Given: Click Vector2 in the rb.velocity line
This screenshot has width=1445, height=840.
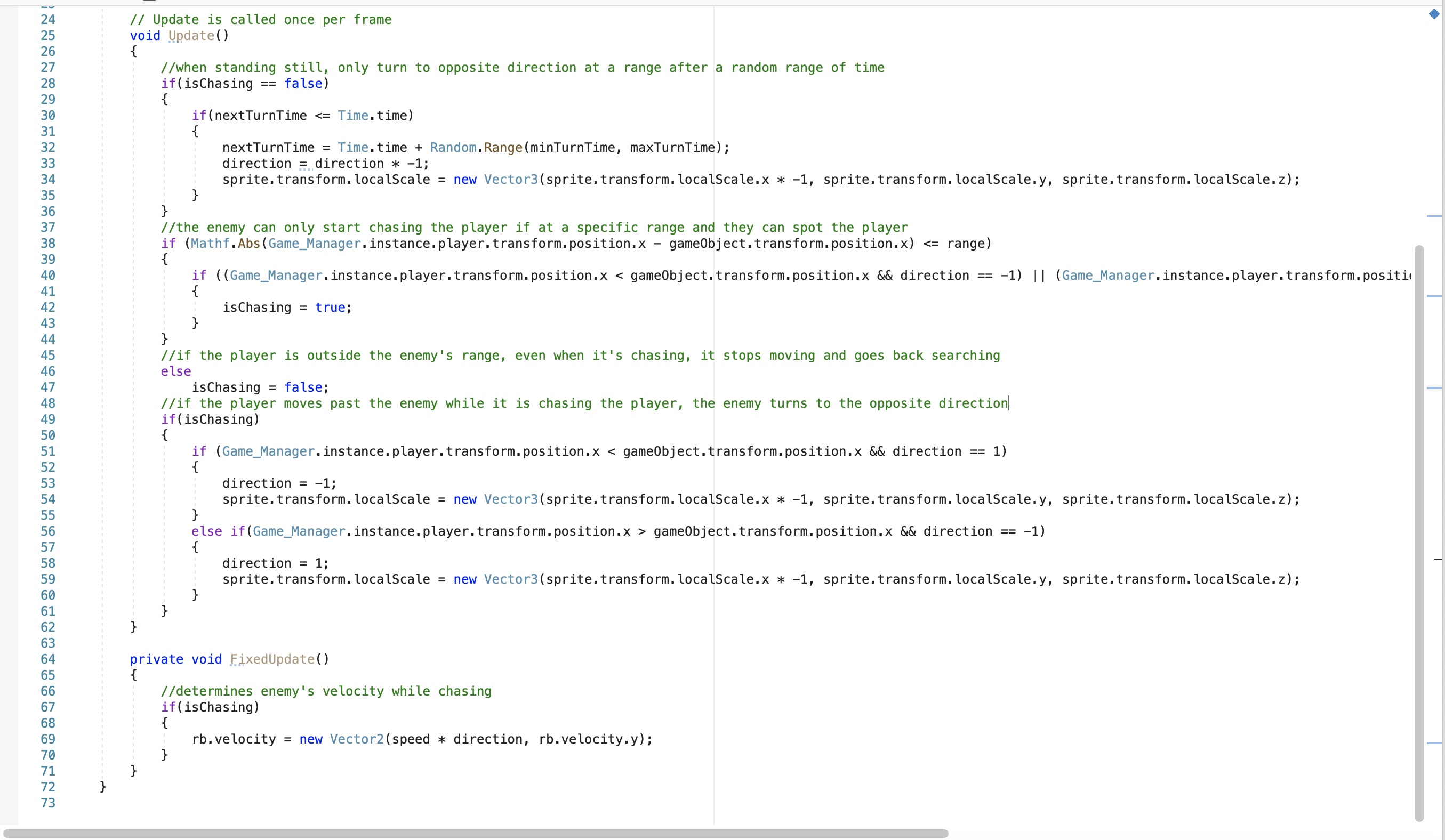Looking at the screenshot, I should [356, 739].
